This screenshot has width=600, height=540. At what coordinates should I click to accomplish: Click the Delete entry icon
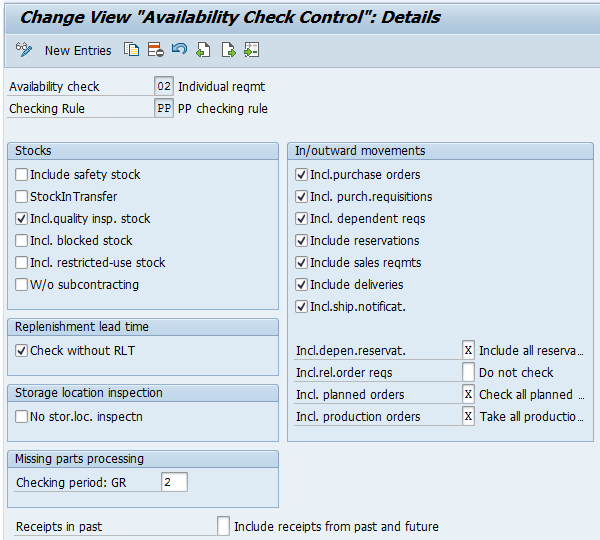point(156,50)
